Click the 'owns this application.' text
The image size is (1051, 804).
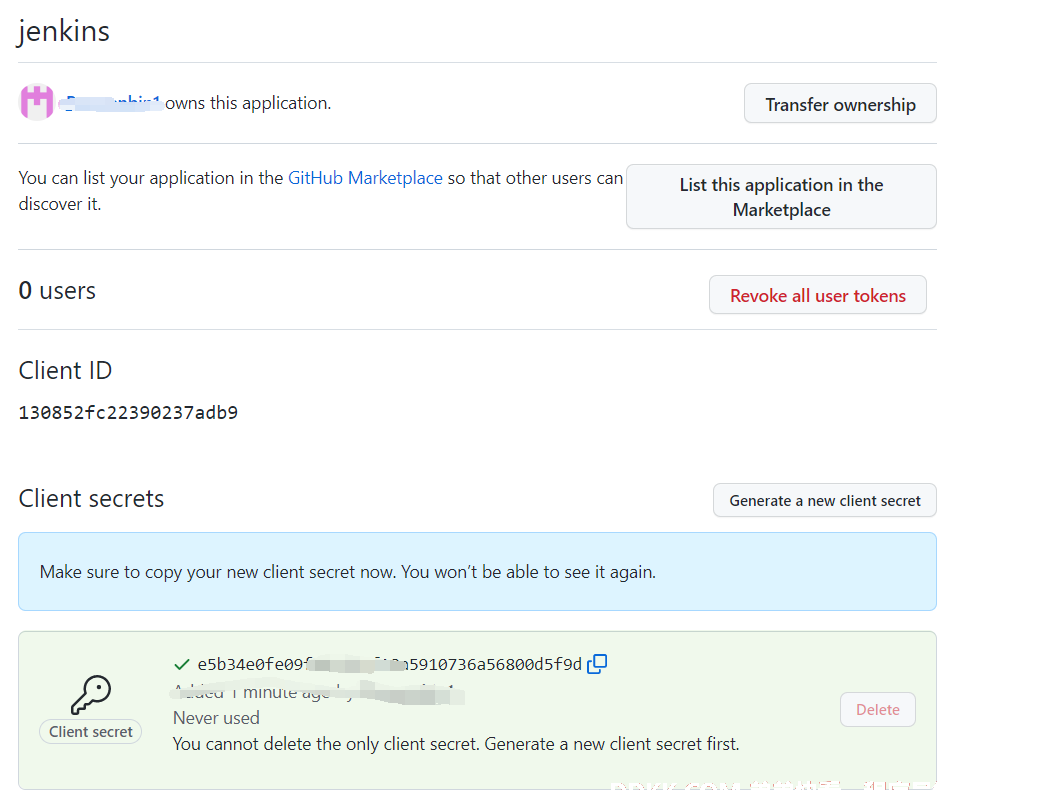[x=248, y=103]
